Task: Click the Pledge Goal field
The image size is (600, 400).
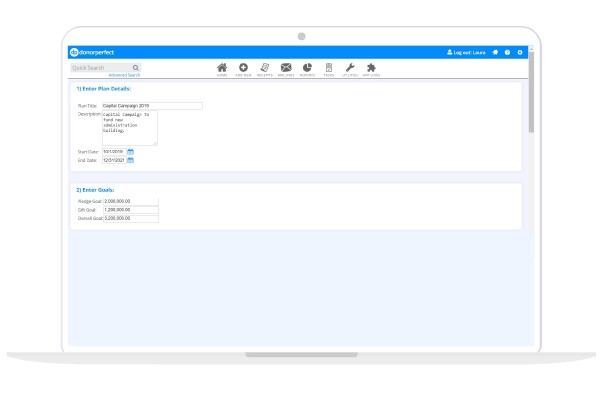Action: (131, 201)
